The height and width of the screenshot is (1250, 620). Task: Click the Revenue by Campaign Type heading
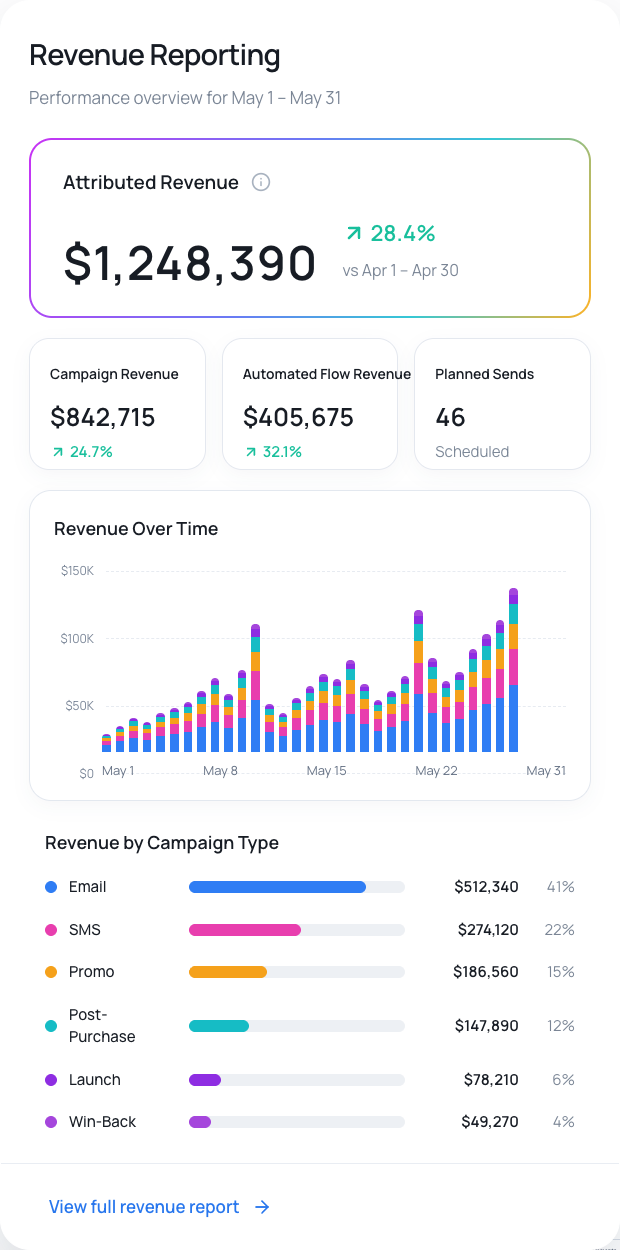162,843
